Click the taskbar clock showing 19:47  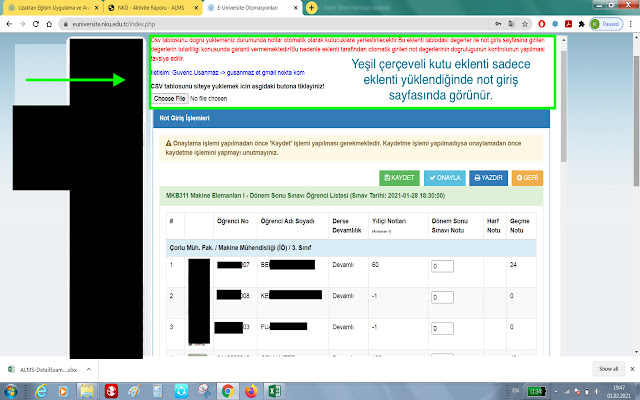coord(618,391)
